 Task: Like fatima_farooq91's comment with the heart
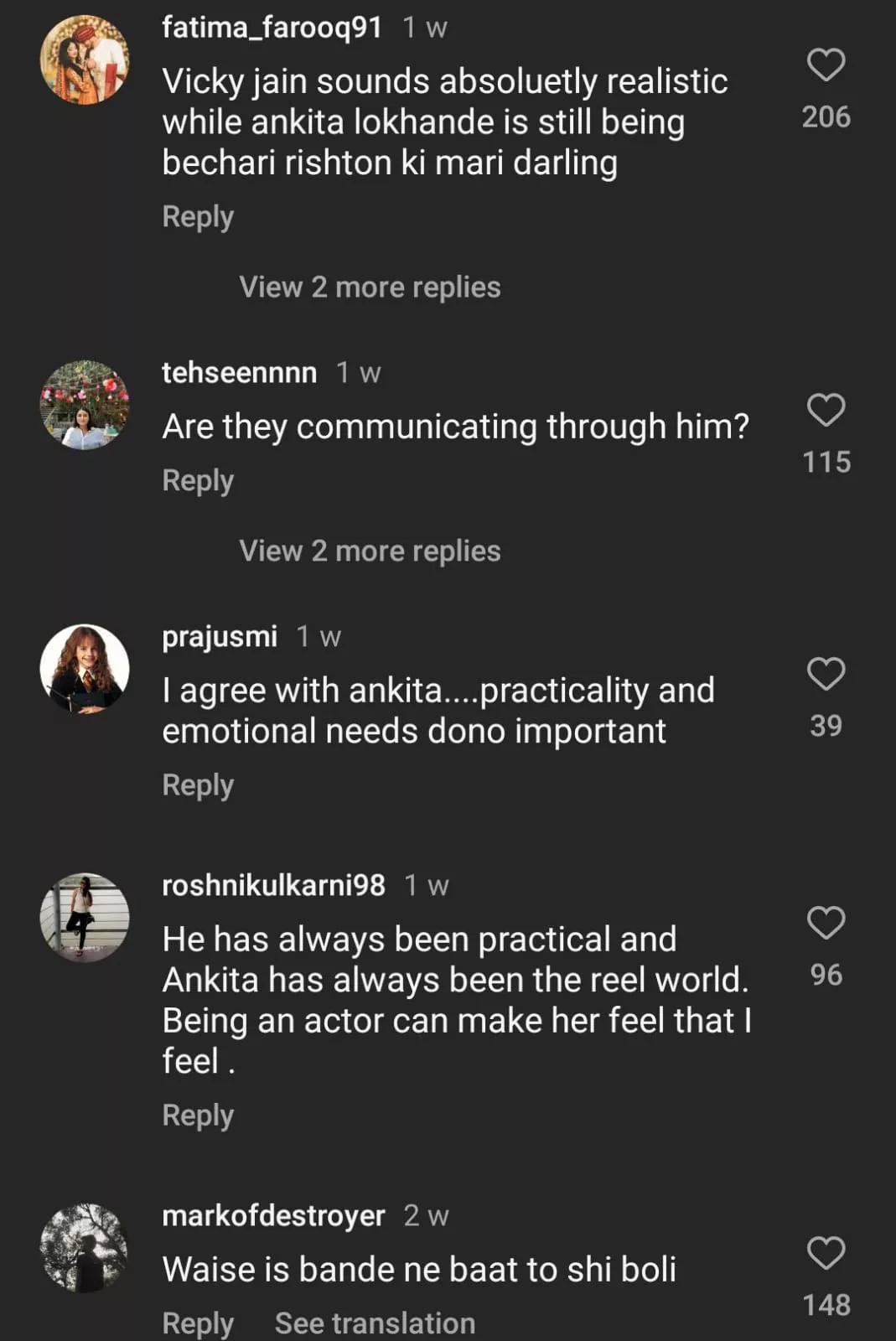coord(826,65)
